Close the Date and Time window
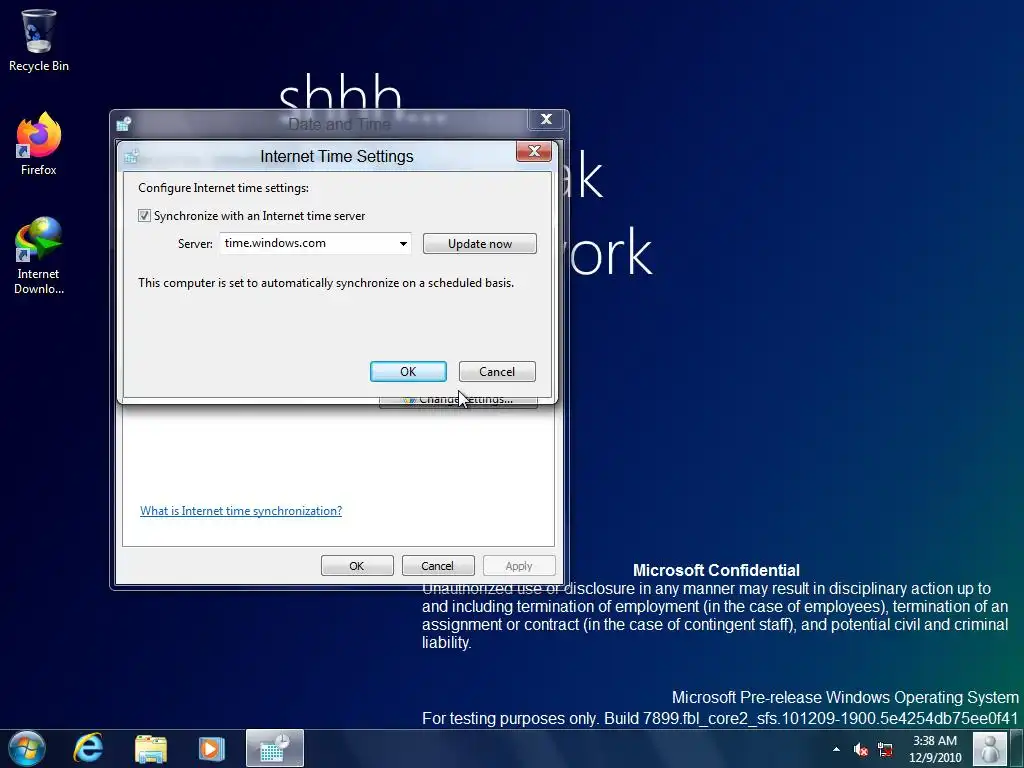 (547, 119)
